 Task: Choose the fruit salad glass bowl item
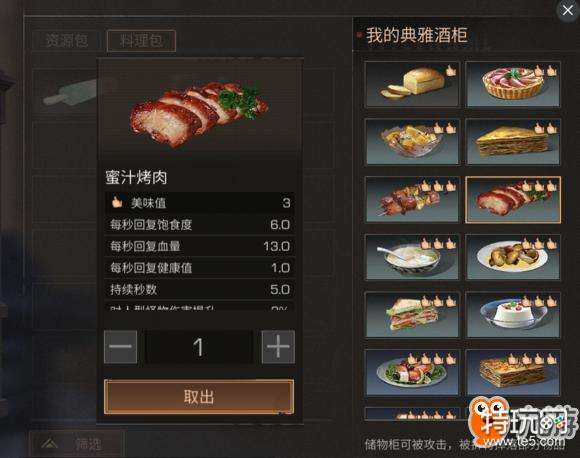412,142
